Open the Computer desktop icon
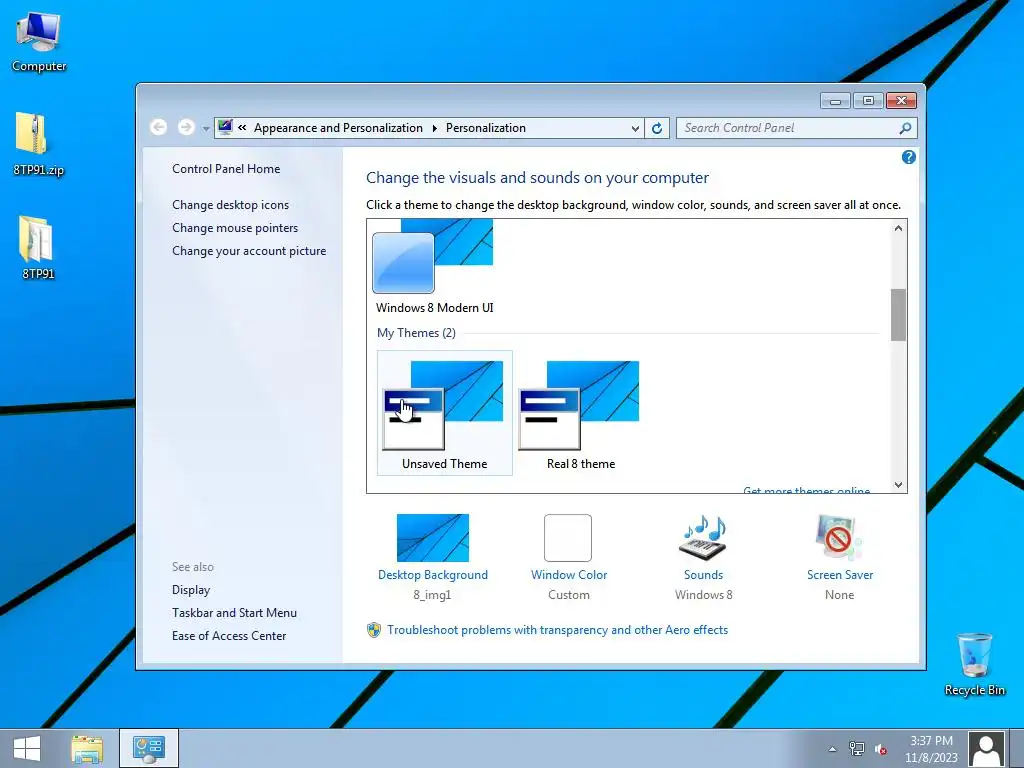Screen dimensions: 1024x768 tap(39, 40)
